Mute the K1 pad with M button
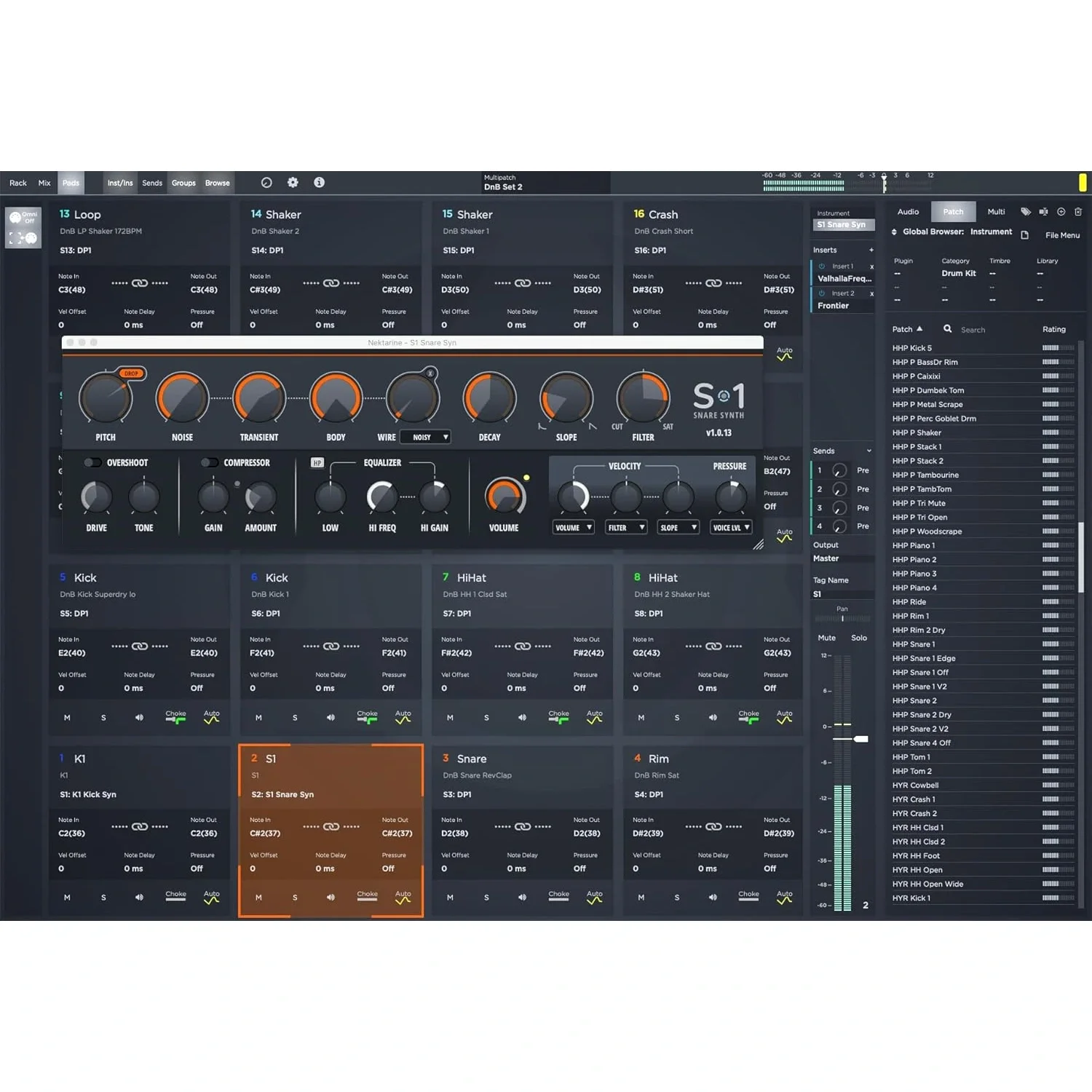Screen dimensions: 1092x1092 tap(67, 898)
